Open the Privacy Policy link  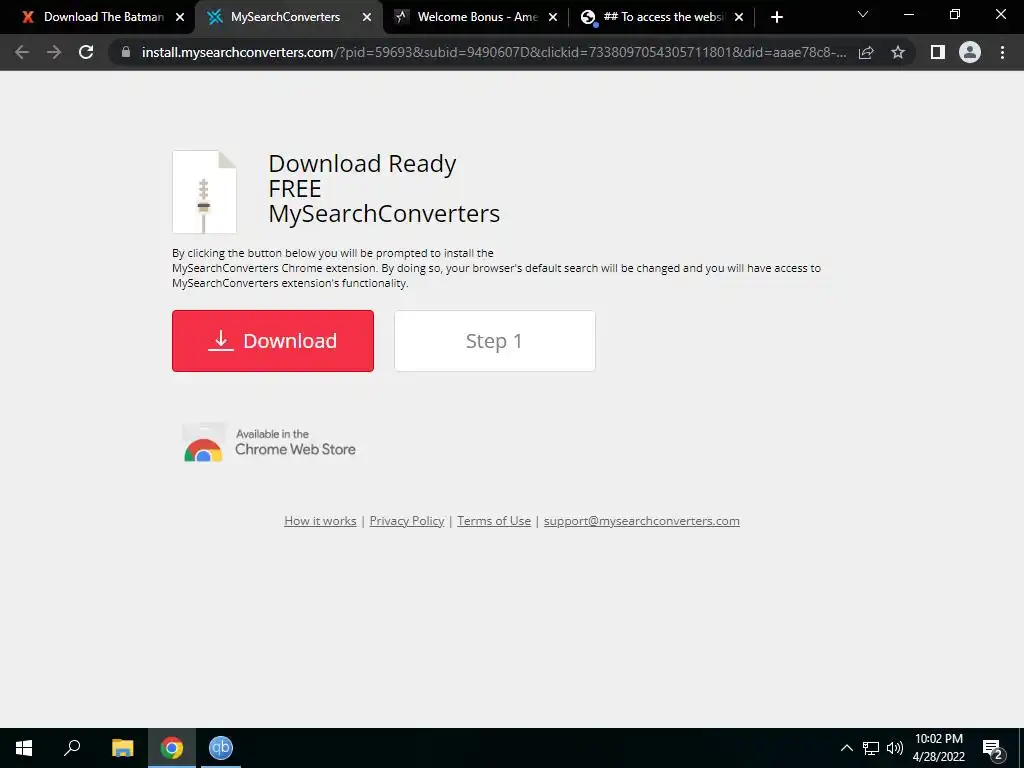[x=407, y=521]
